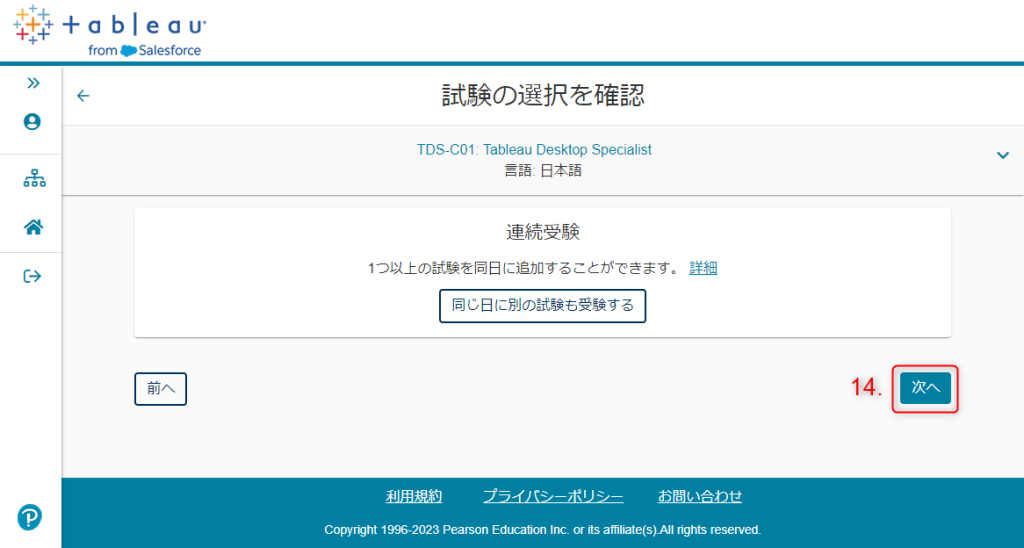The width and height of the screenshot is (1024, 548).
Task: Click the 次へ next button
Action: [925, 388]
